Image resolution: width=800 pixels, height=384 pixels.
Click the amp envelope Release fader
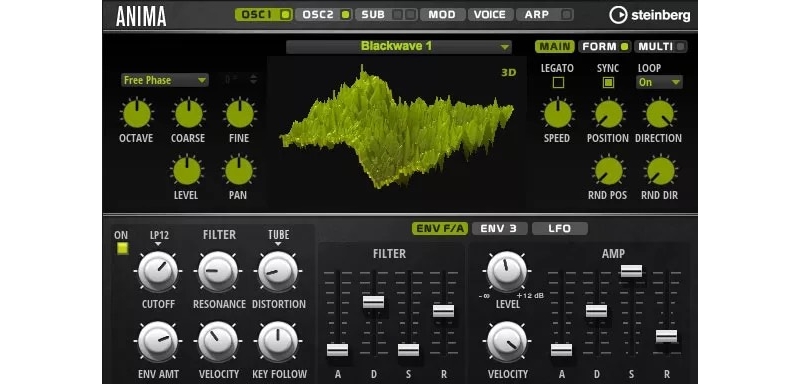coord(666,336)
